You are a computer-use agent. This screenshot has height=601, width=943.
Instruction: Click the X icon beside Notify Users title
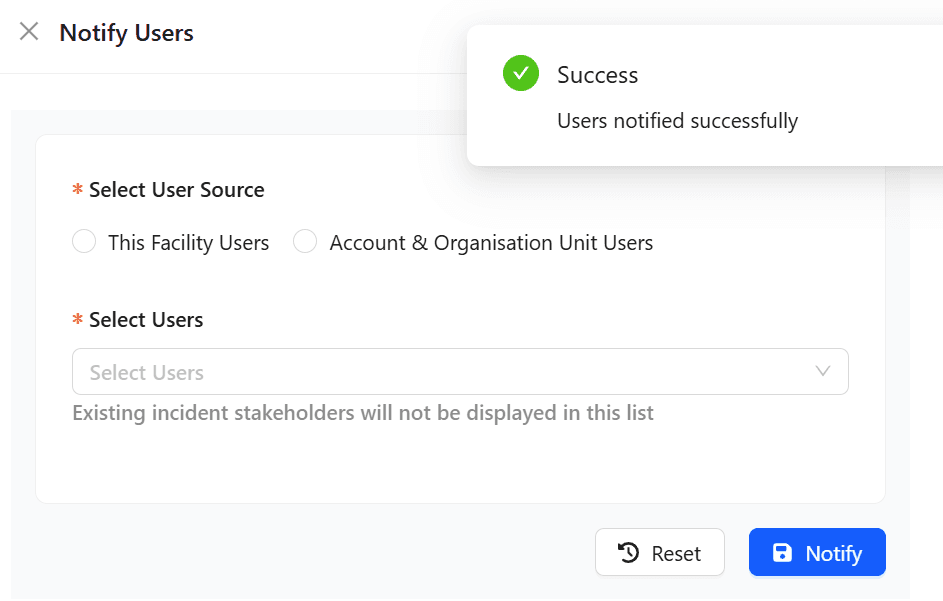click(27, 31)
